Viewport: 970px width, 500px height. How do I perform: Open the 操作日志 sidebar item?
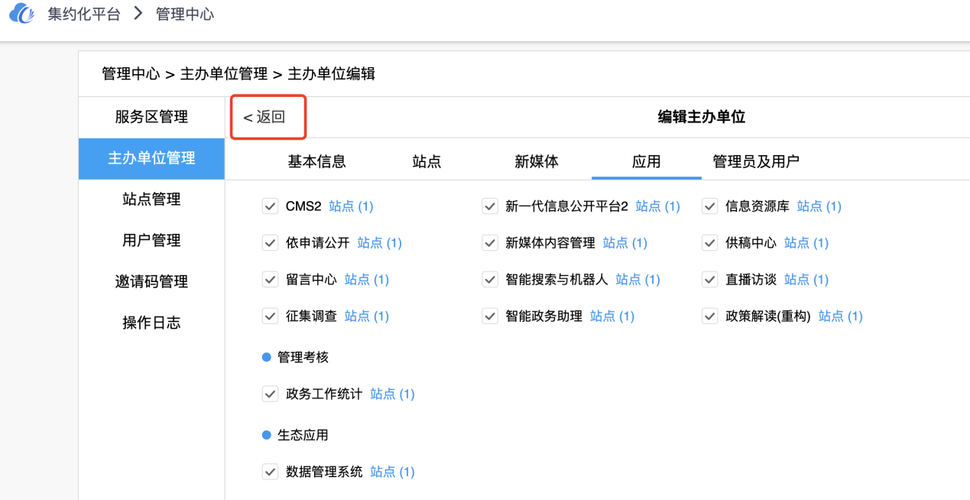pyautogui.click(x=152, y=322)
